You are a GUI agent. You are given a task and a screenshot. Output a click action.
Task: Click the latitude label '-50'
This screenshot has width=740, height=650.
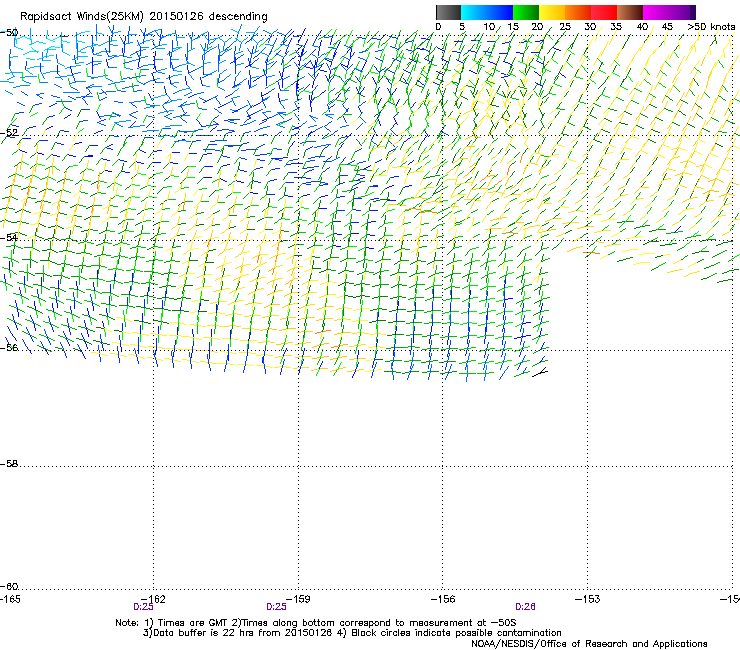pos(9,33)
